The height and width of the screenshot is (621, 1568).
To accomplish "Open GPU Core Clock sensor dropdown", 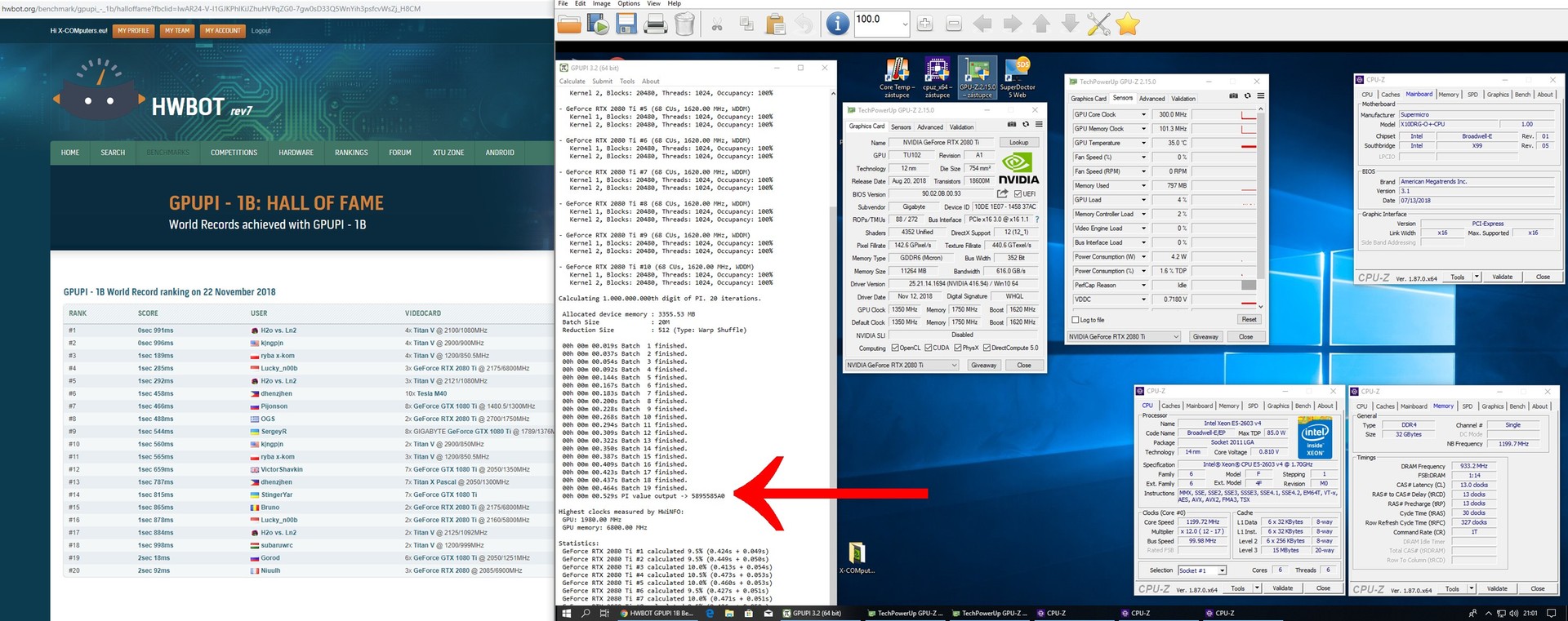I will (x=1143, y=114).
